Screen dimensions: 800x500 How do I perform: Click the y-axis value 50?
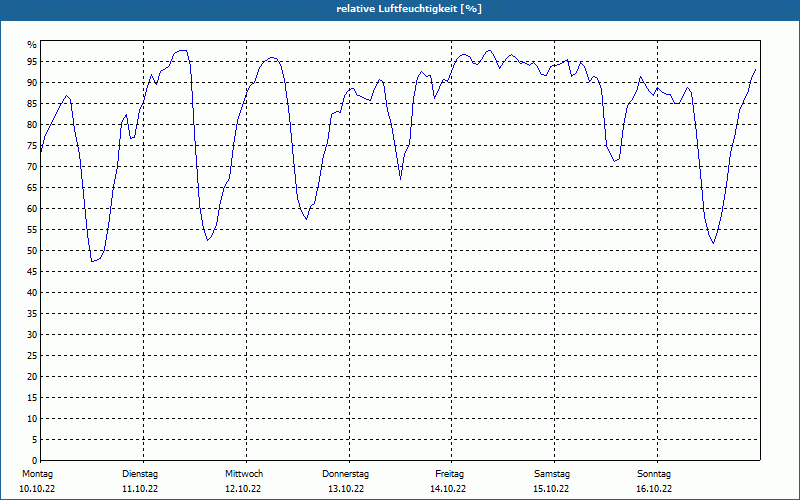(32, 251)
